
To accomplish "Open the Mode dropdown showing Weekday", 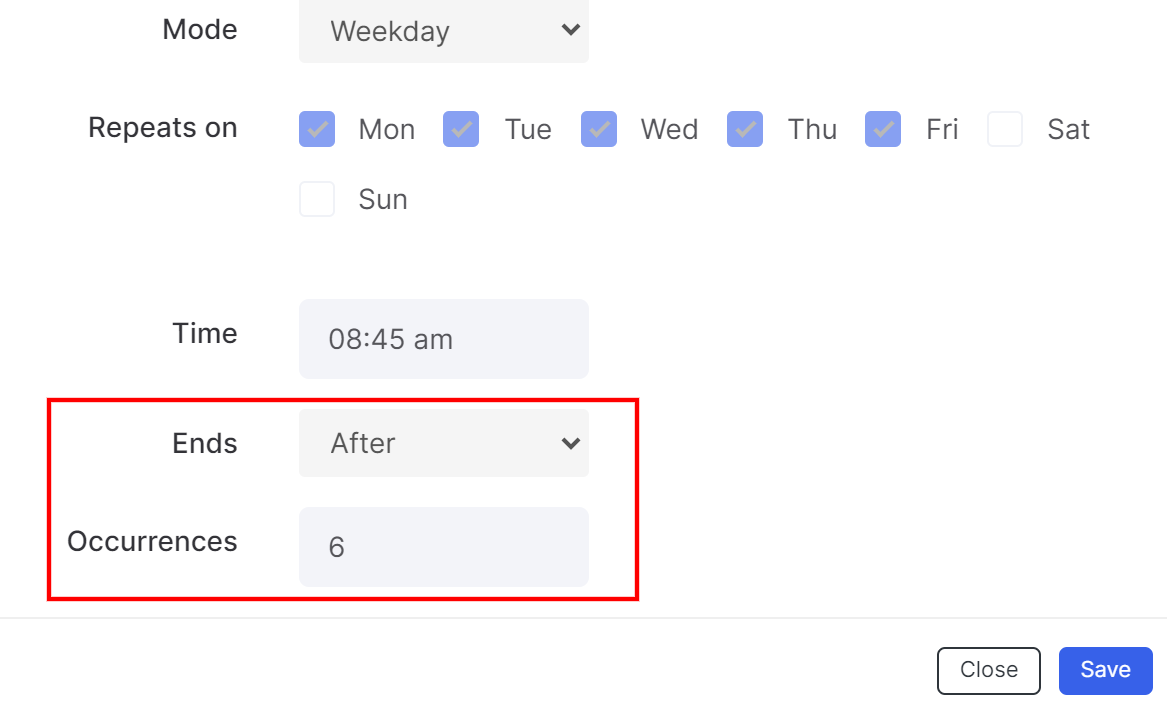I will coord(444,31).
